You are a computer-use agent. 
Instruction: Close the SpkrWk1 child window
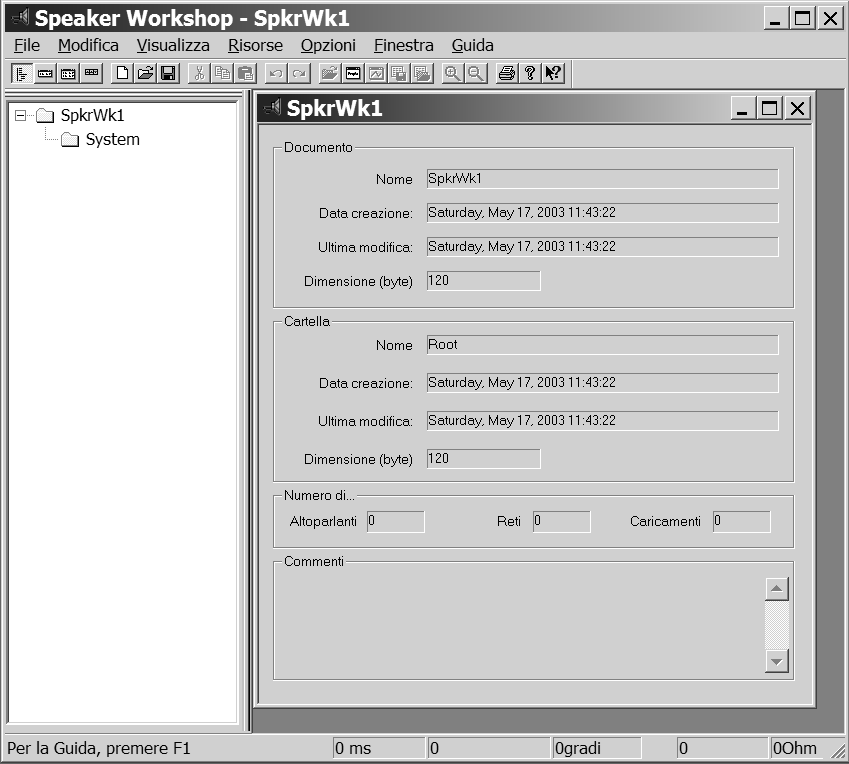[x=797, y=108]
